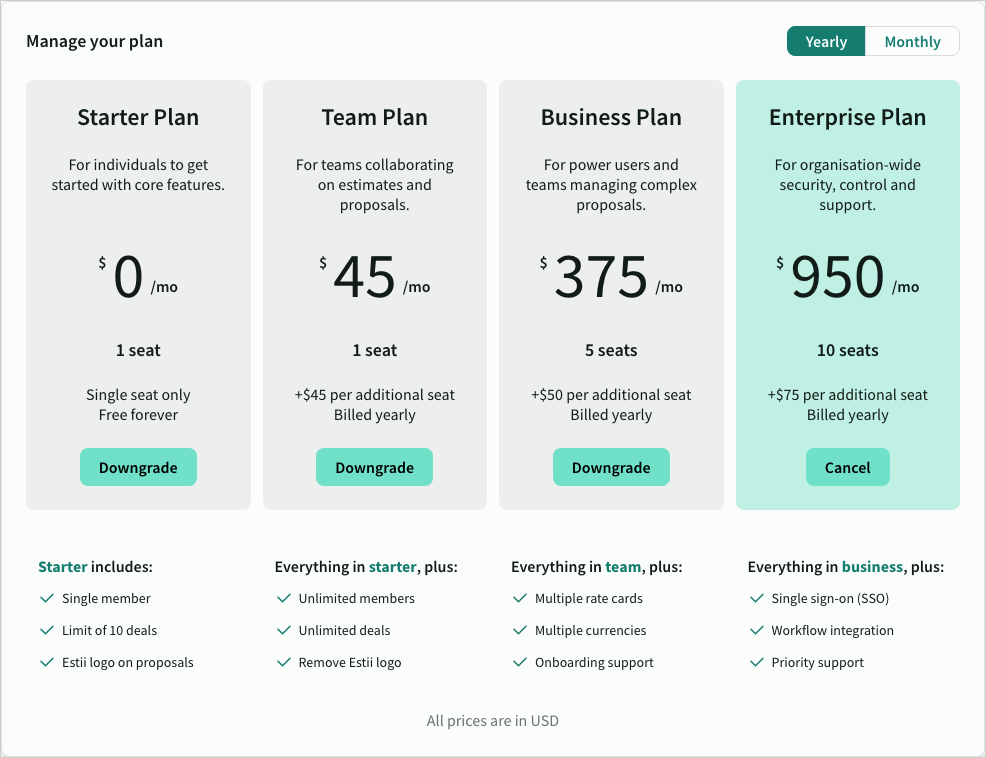Click the checkmark beside Single member
Viewport: 986px width, 758px height.
click(x=47, y=598)
